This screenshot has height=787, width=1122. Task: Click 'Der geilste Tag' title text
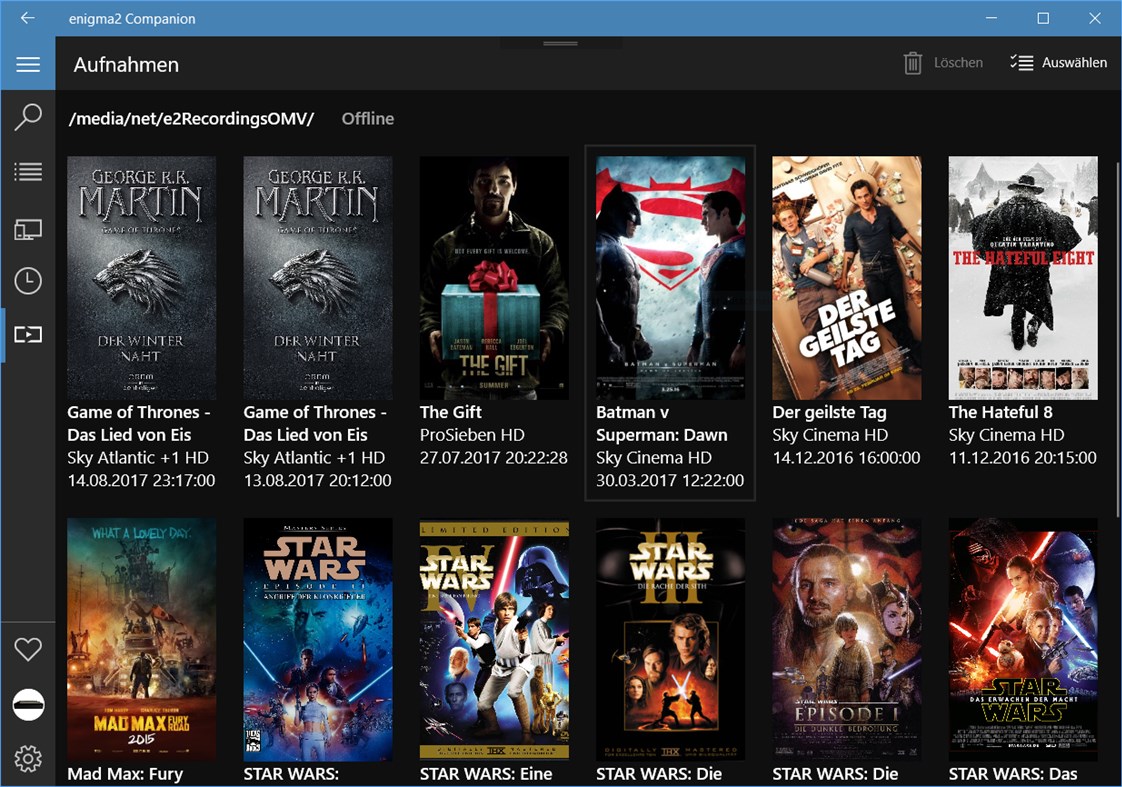click(x=829, y=412)
